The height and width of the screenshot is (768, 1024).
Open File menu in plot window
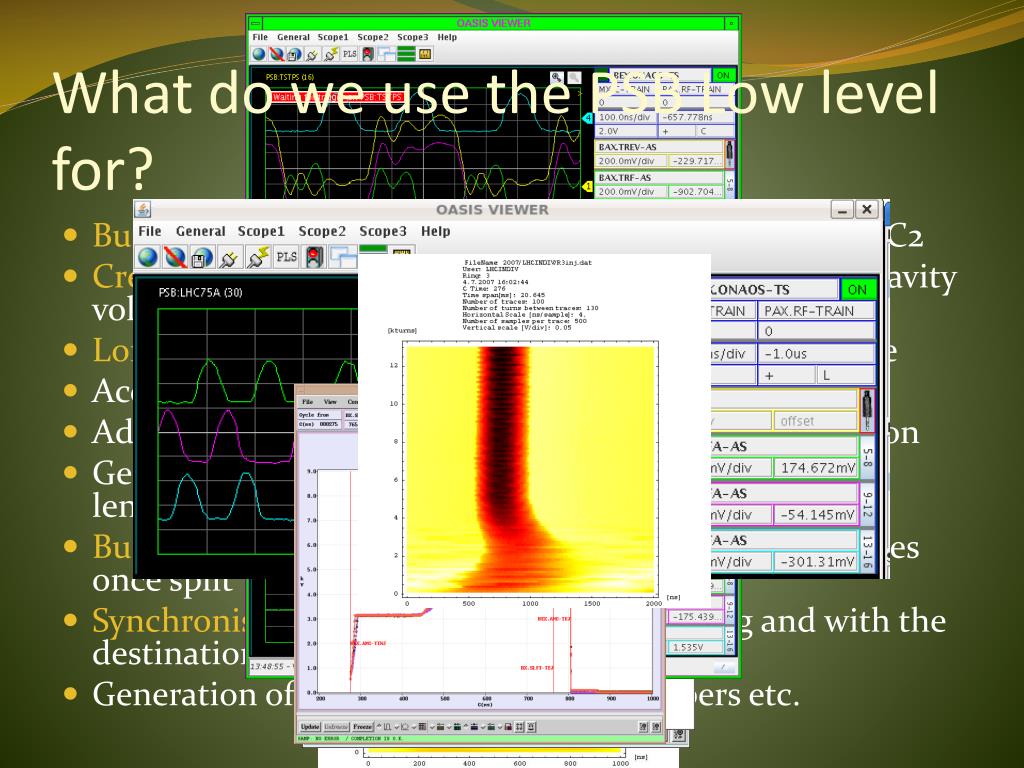click(308, 402)
